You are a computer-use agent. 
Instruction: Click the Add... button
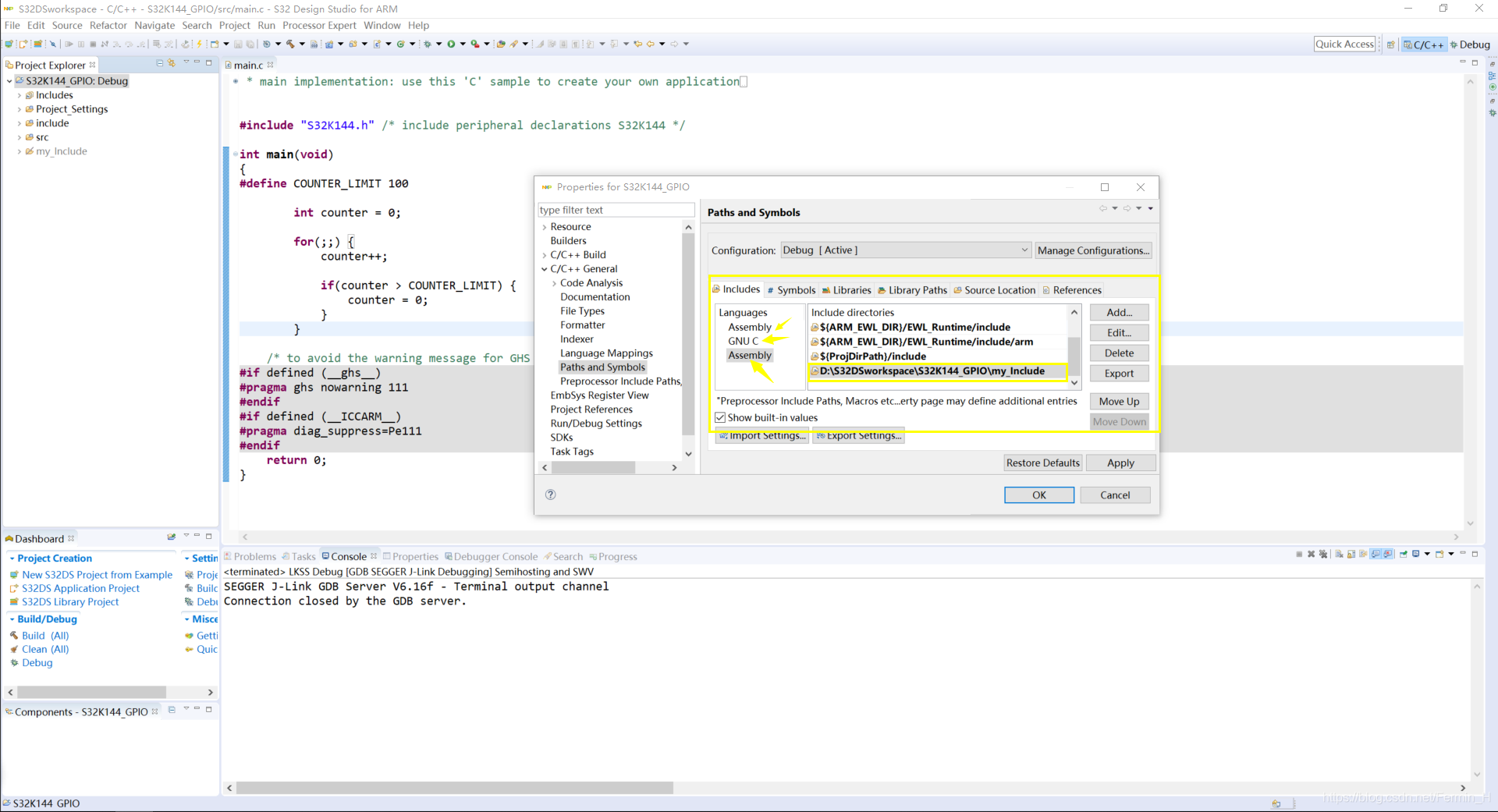(1119, 312)
